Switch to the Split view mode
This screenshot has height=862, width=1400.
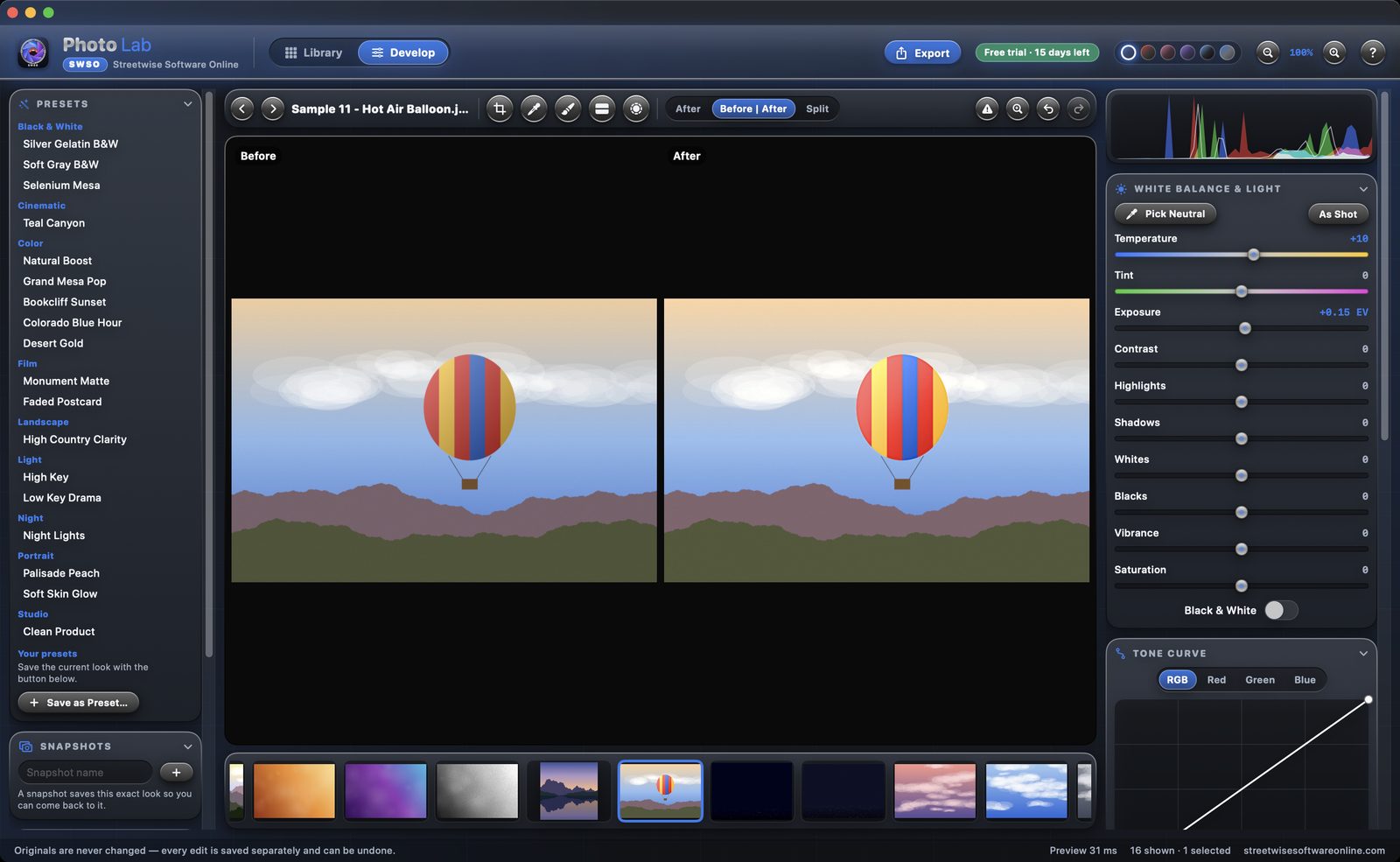[x=817, y=109]
